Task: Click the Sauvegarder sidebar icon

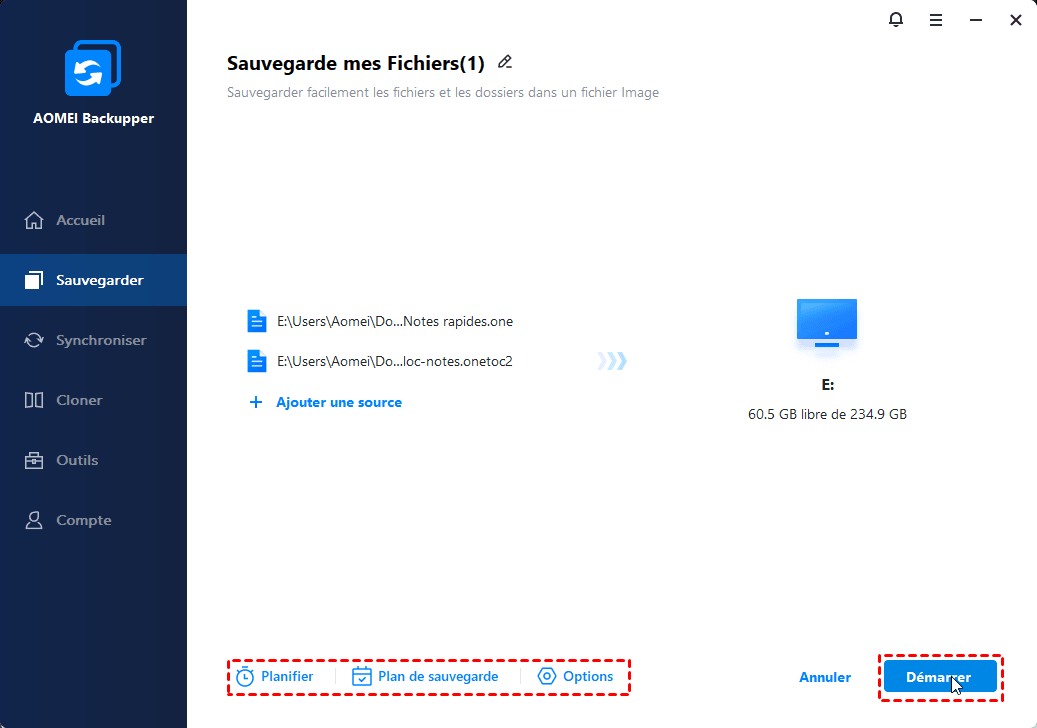Action: 34,280
